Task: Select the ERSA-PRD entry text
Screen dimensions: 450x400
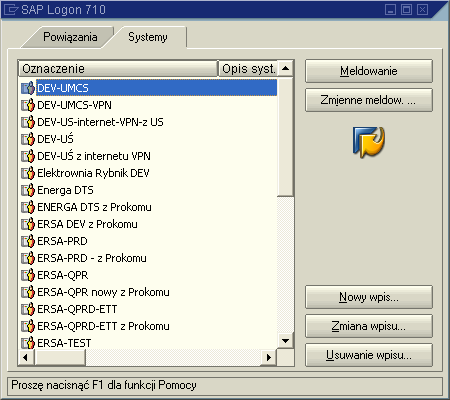Action: click(x=62, y=241)
